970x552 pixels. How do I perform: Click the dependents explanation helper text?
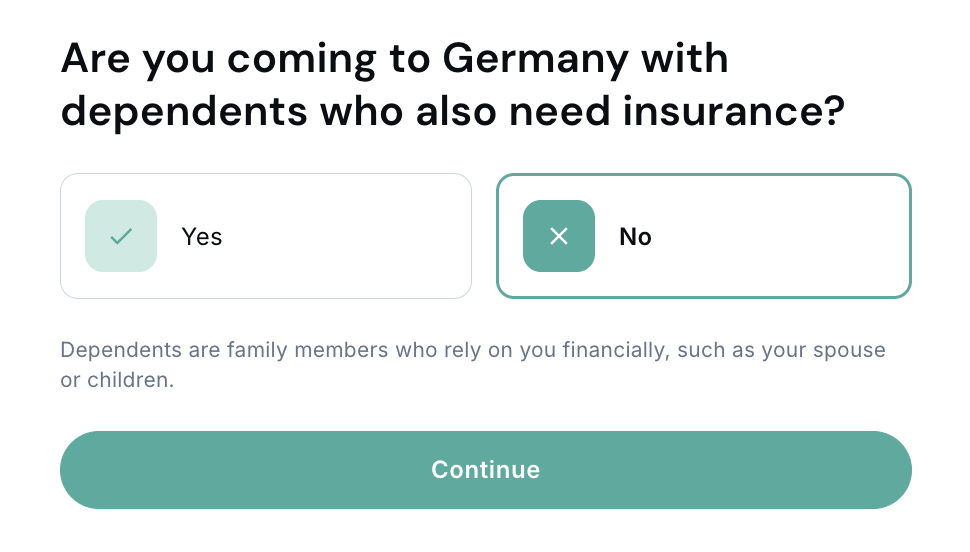click(472, 366)
